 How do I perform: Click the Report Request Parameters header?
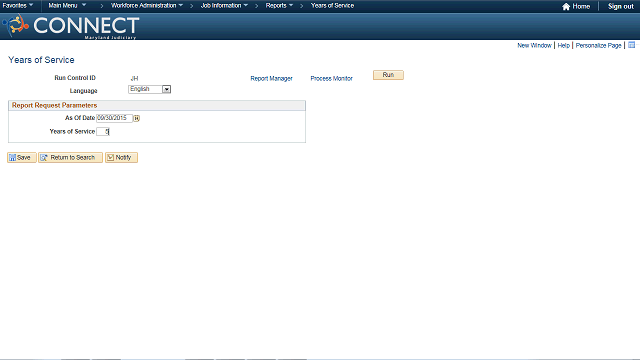(157, 105)
